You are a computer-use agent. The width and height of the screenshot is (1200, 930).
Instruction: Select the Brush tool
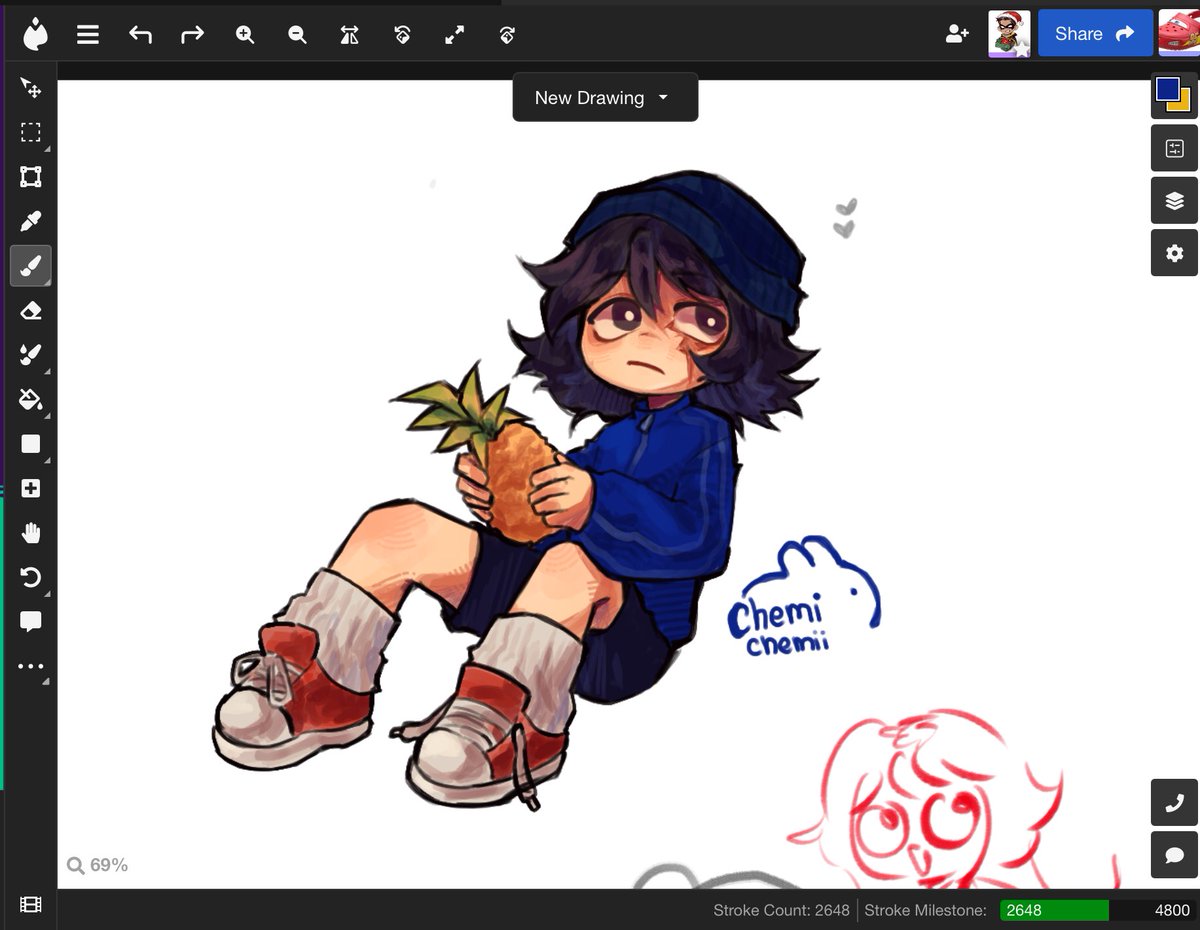coord(31,266)
